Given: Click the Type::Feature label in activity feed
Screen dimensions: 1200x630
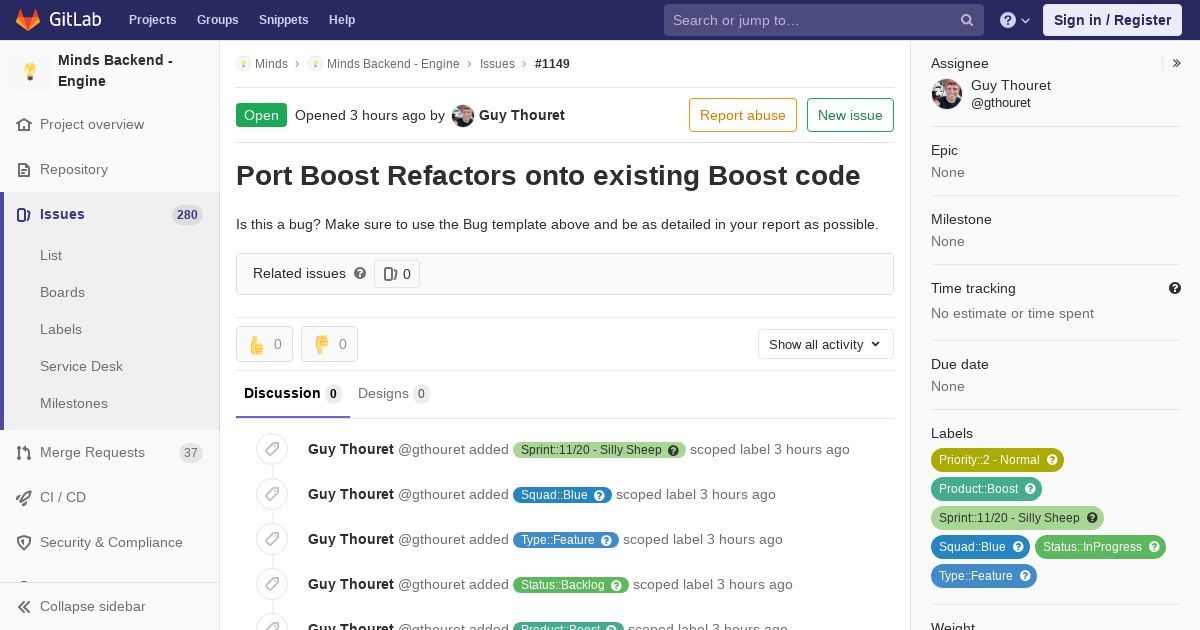Looking at the screenshot, I should (566, 540).
